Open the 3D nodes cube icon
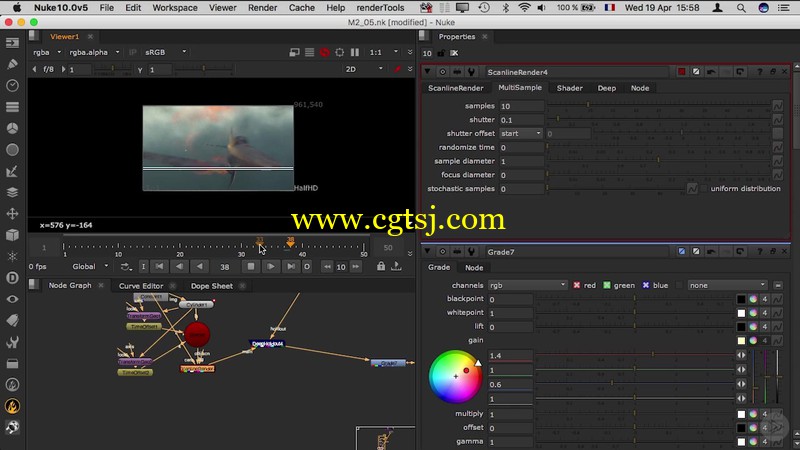The image size is (800, 450). (12, 235)
